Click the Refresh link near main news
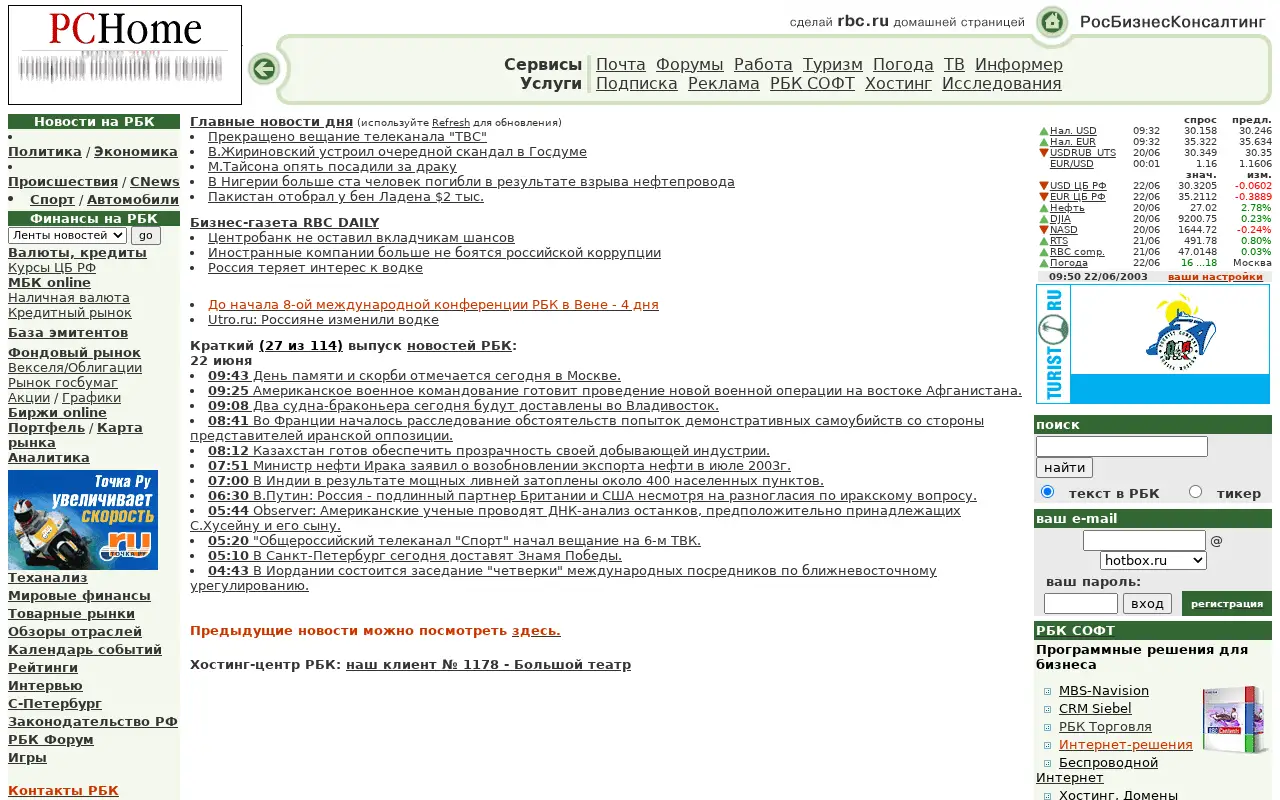 pyautogui.click(x=451, y=123)
